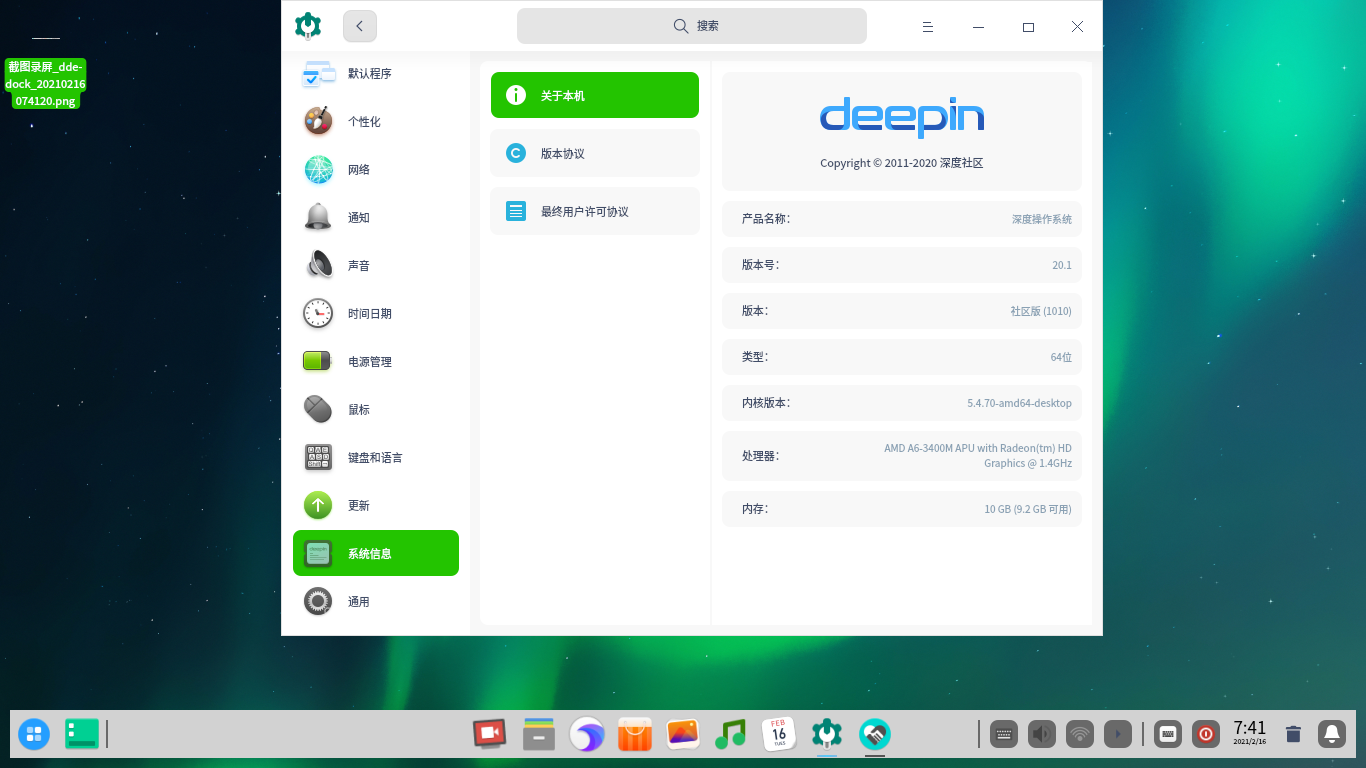Click the deepin logo image
Image resolution: width=1366 pixels, height=768 pixels.
click(x=902, y=117)
